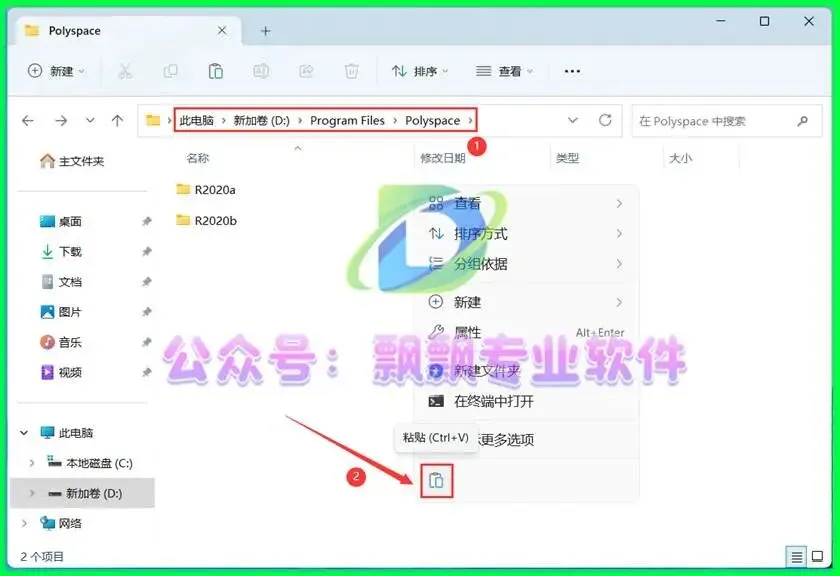Open 文档 in sidebar
Screen dimensions: 840x576
coord(61,282)
